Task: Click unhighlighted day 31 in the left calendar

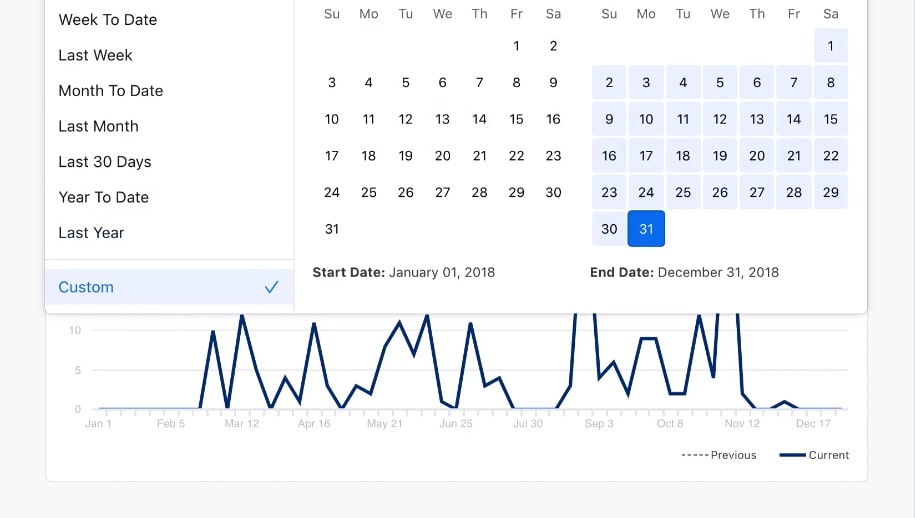Action: click(332, 229)
